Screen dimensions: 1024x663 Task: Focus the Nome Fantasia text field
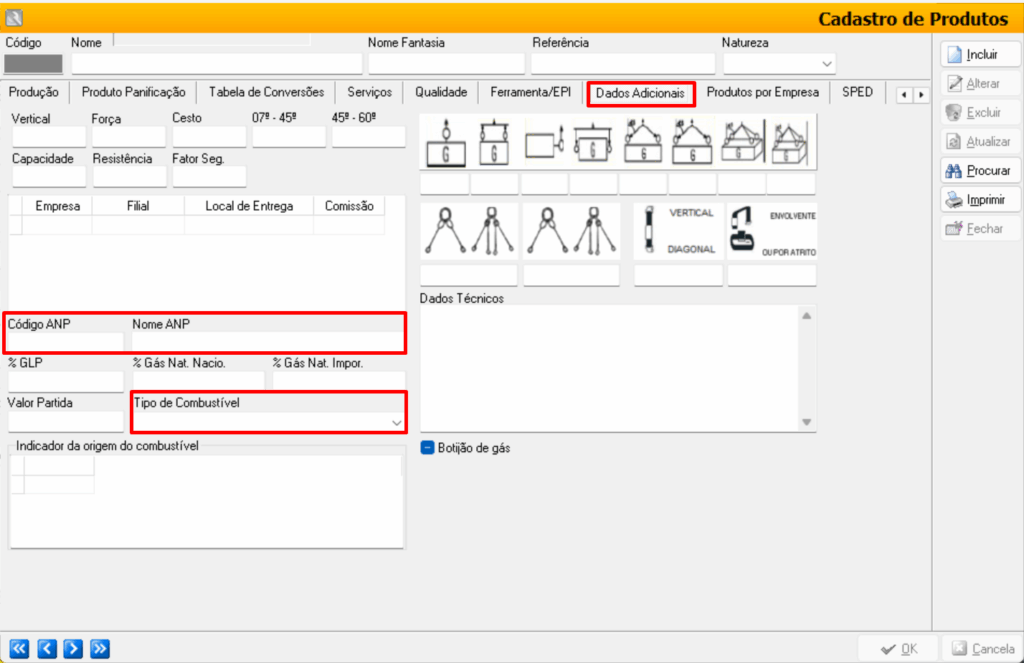point(444,64)
